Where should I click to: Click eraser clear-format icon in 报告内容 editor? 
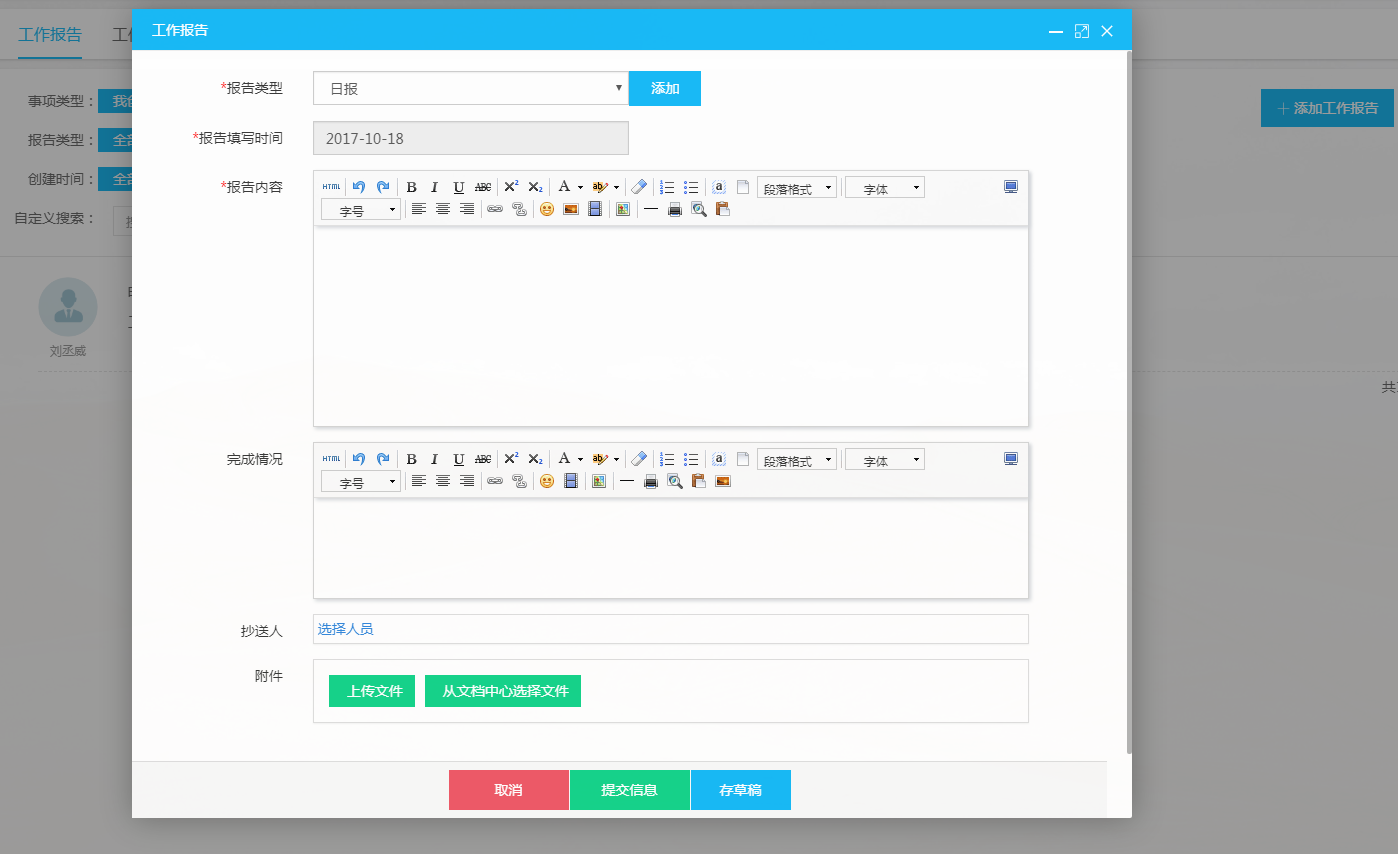pyautogui.click(x=639, y=187)
